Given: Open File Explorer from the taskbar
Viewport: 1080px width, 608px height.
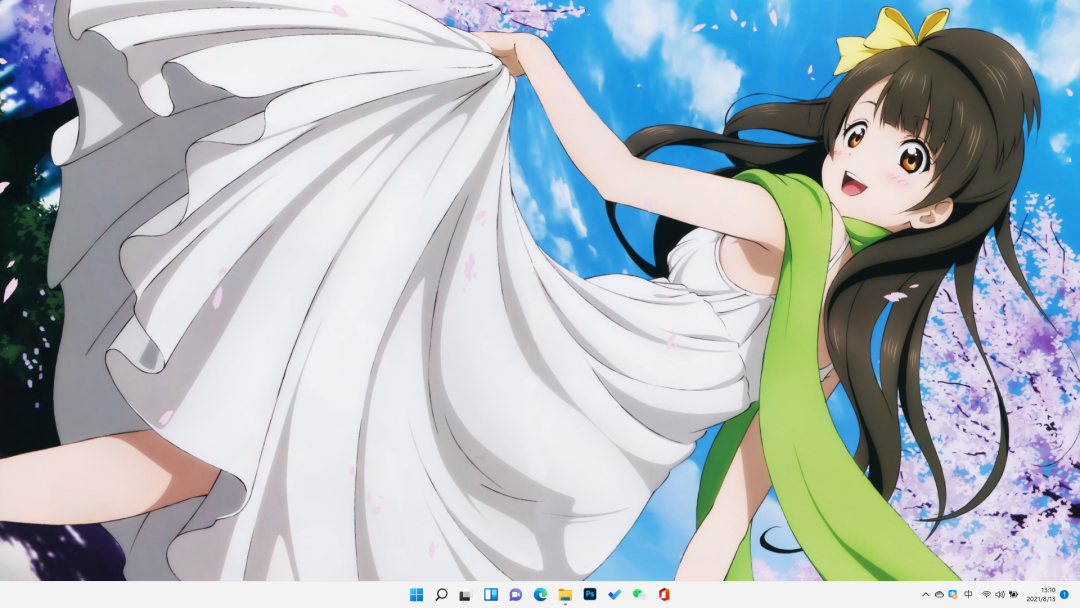Looking at the screenshot, I should click(565, 595).
